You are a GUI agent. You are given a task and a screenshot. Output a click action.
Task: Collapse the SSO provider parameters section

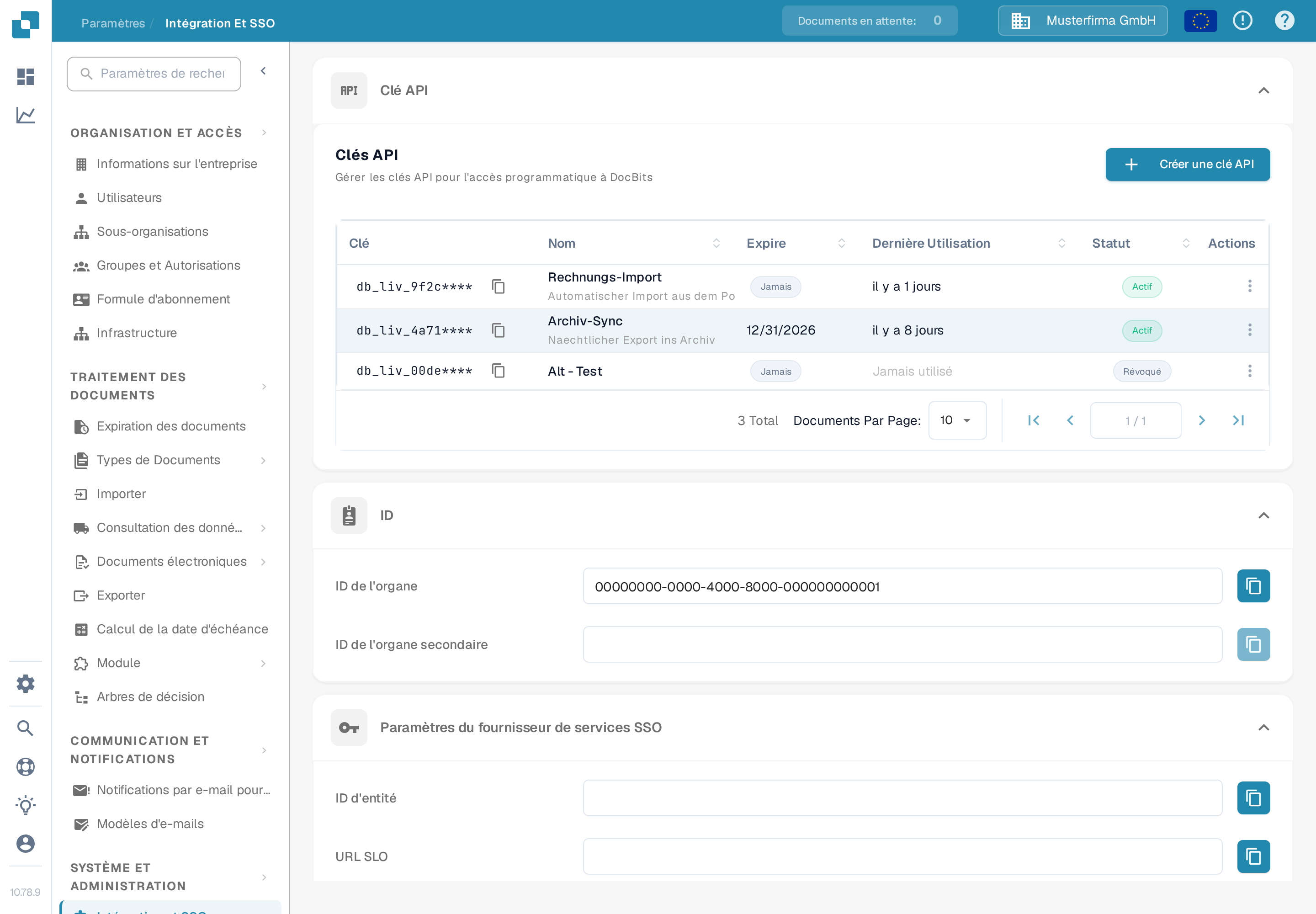point(1263,727)
